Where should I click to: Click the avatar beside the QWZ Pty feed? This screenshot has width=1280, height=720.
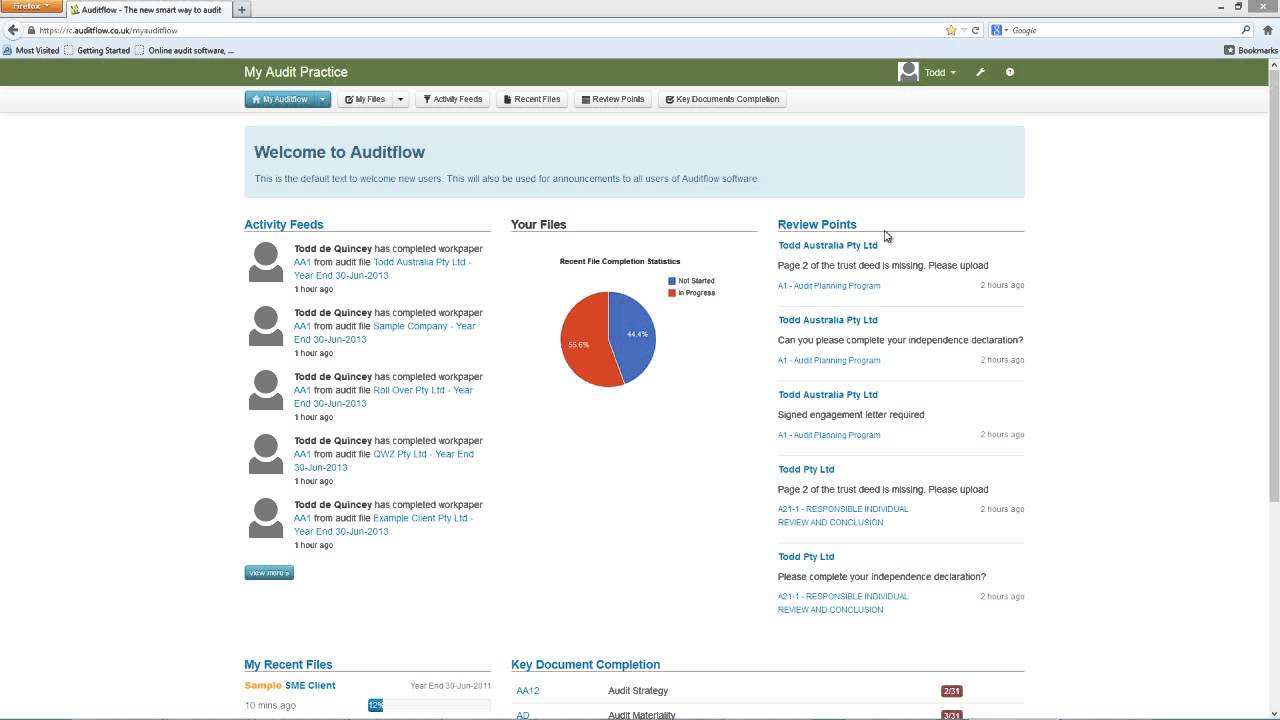(x=266, y=454)
